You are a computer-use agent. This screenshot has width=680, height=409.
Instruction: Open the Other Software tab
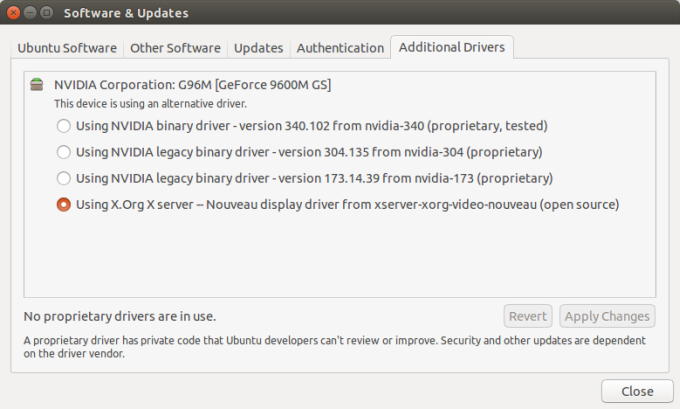point(174,48)
